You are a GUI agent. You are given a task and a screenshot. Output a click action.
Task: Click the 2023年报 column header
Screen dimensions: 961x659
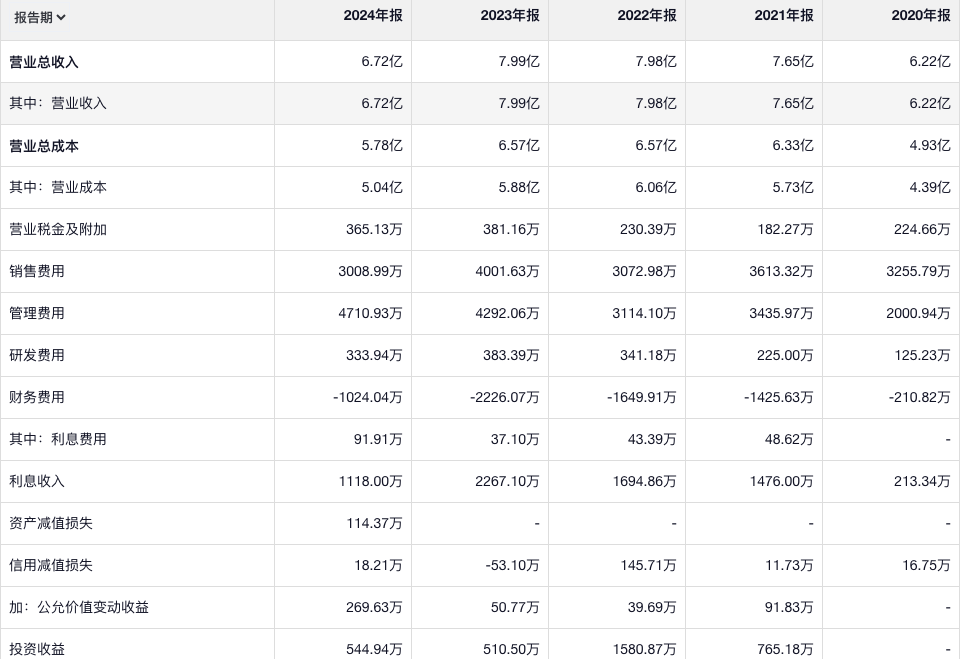click(x=509, y=16)
